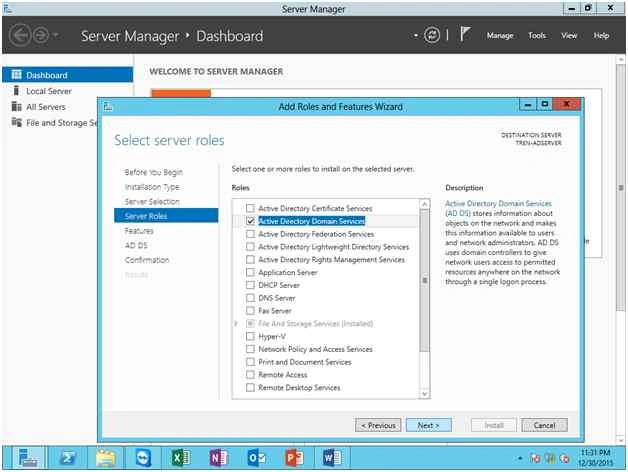Launch PowerPoint from the taskbar

(x=294, y=458)
